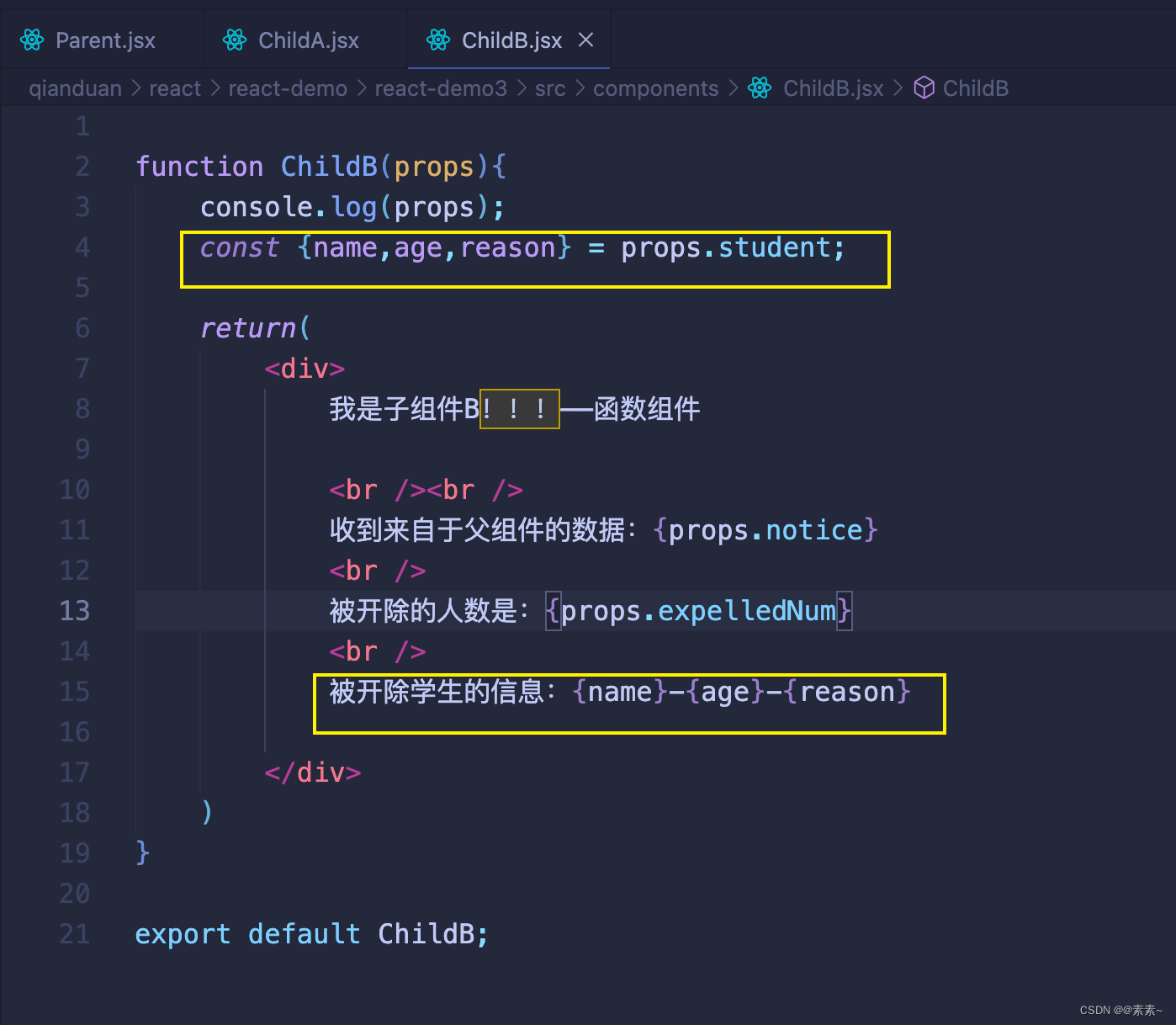The width and height of the screenshot is (1176, 1025).
Task: Click {reason} on line 15
Action: coord(847,692)
